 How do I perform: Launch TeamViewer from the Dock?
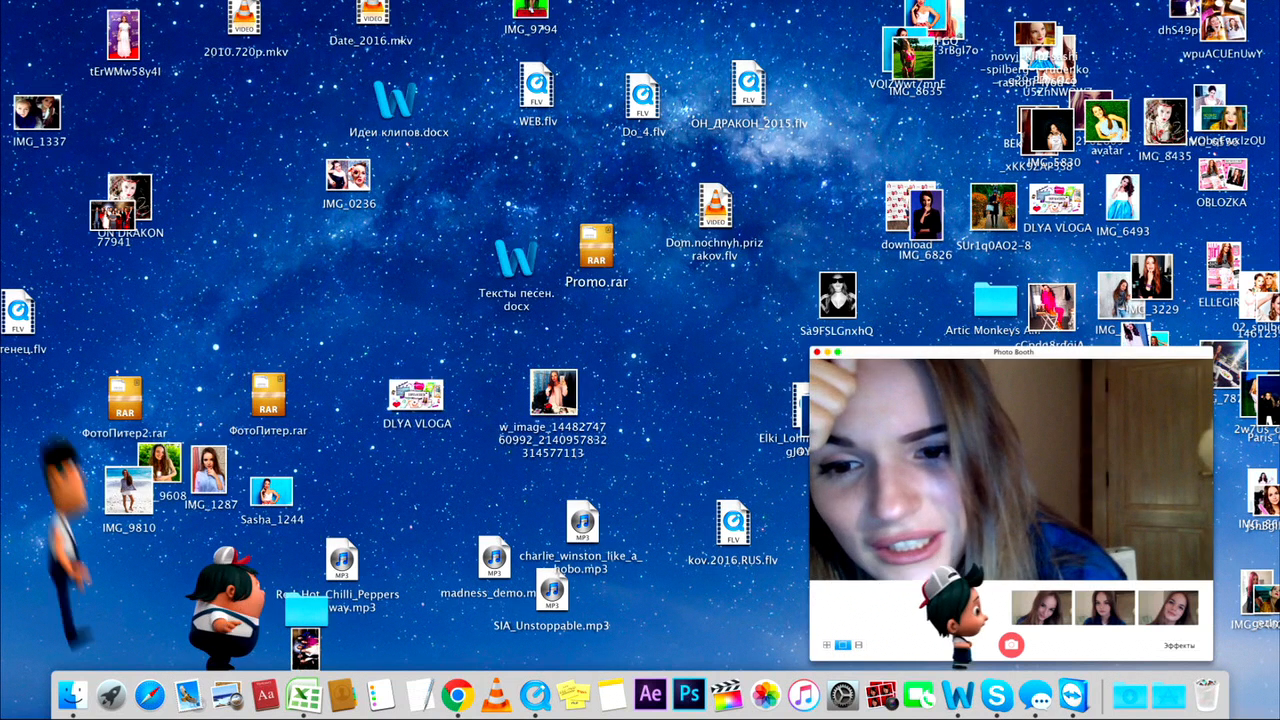(x=1074, y=695)
